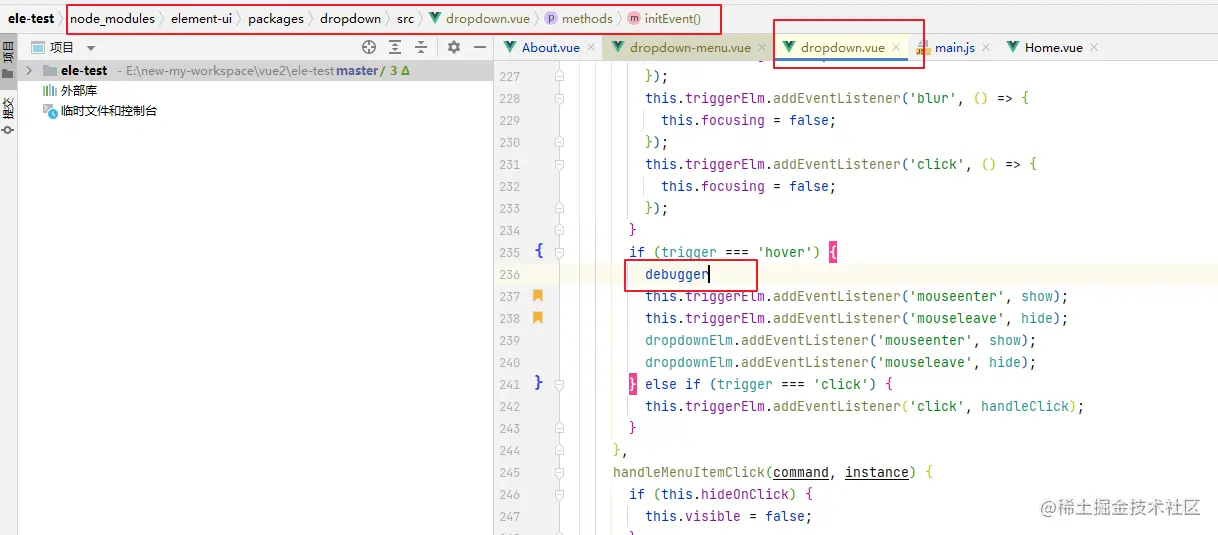Switch to the main.js tab

pyautogui.click(x=954, y=47)
